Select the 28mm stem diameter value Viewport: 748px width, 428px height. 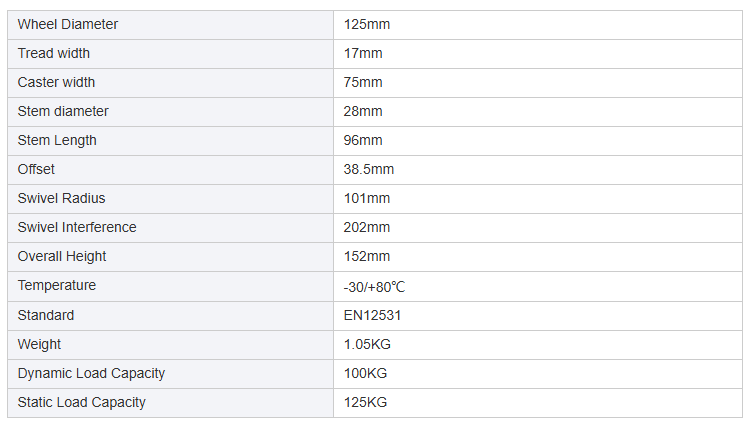tap(363, 111)
